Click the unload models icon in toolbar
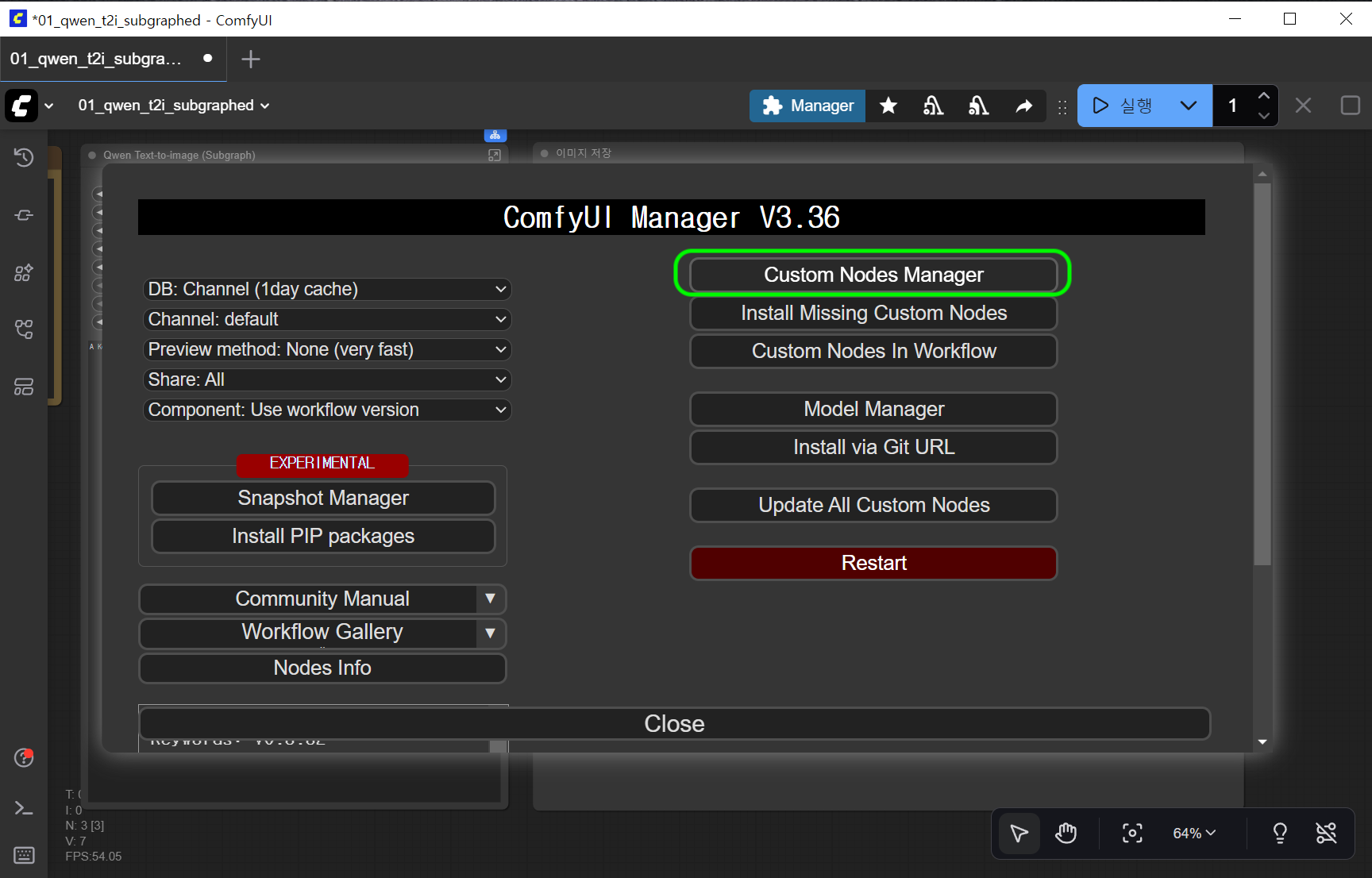Image resolution: width=1372 pixels, height=878 pixels. click(934, 106)
